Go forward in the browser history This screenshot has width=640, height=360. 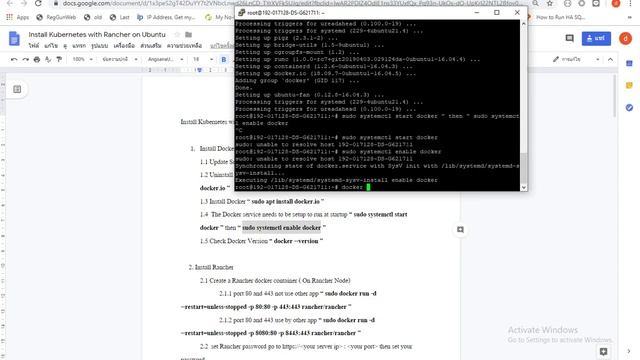tap(24, 3)
